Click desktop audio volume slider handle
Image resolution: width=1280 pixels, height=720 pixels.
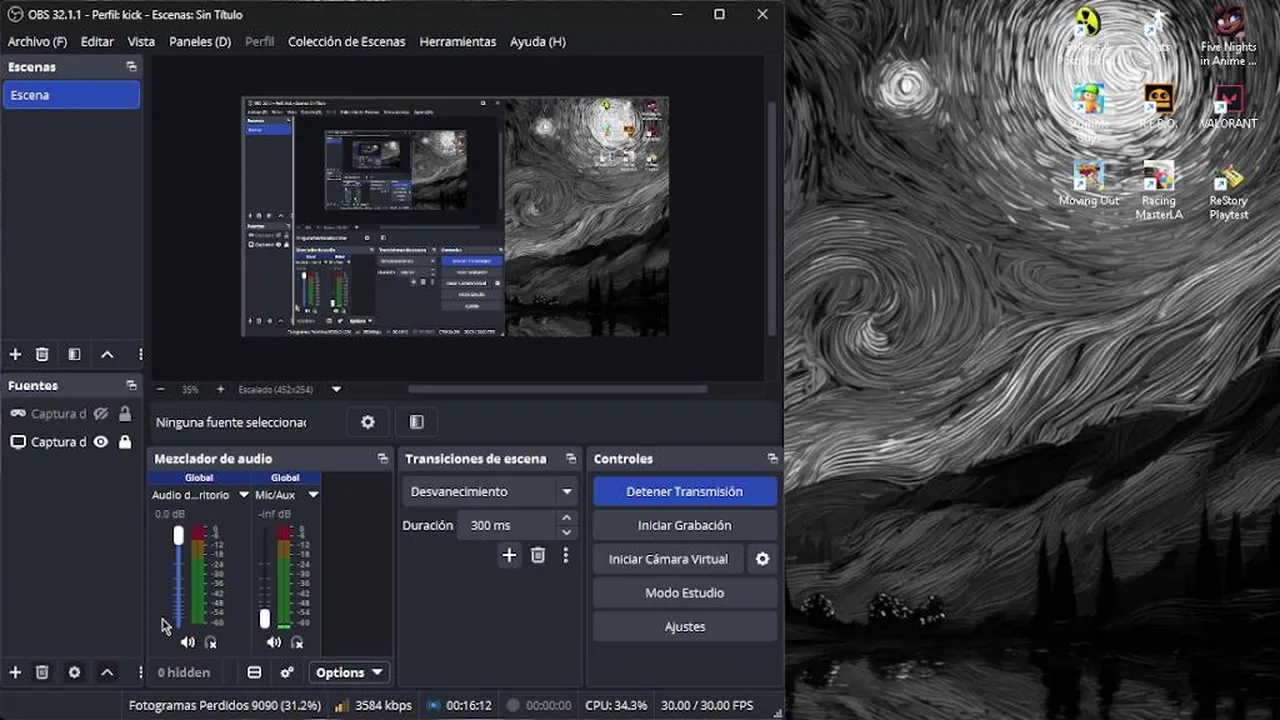point(179,535)
